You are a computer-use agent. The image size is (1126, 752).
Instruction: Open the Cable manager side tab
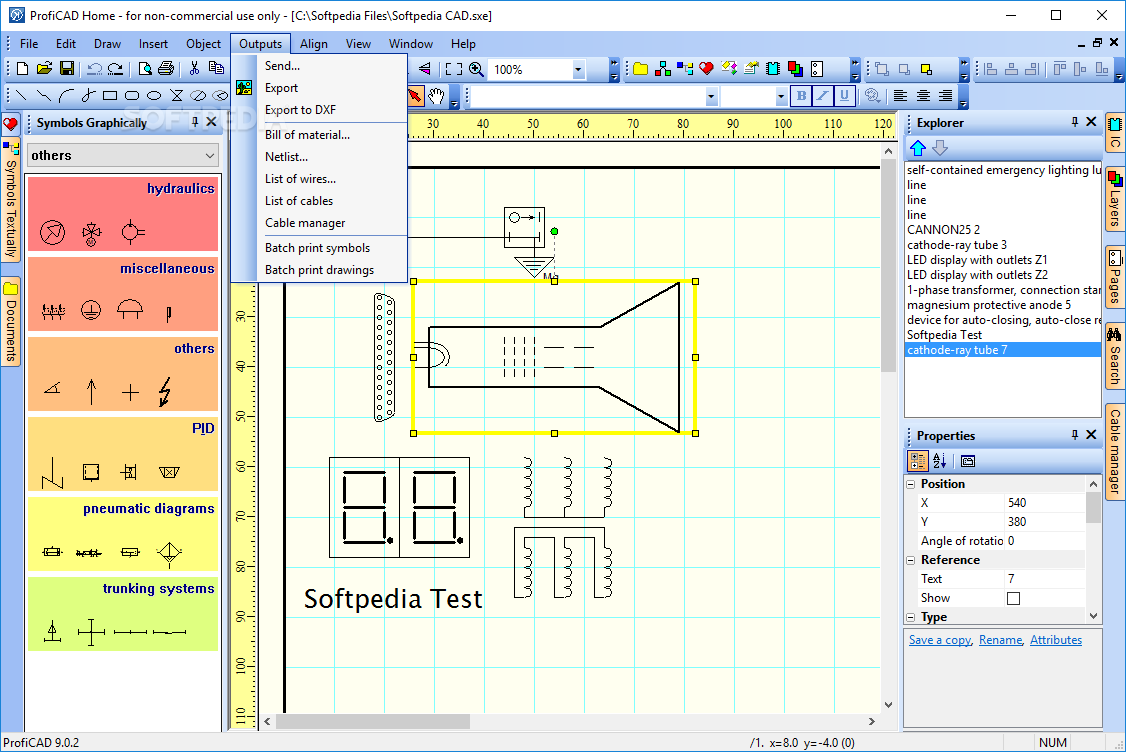[x=1115, y=451]
